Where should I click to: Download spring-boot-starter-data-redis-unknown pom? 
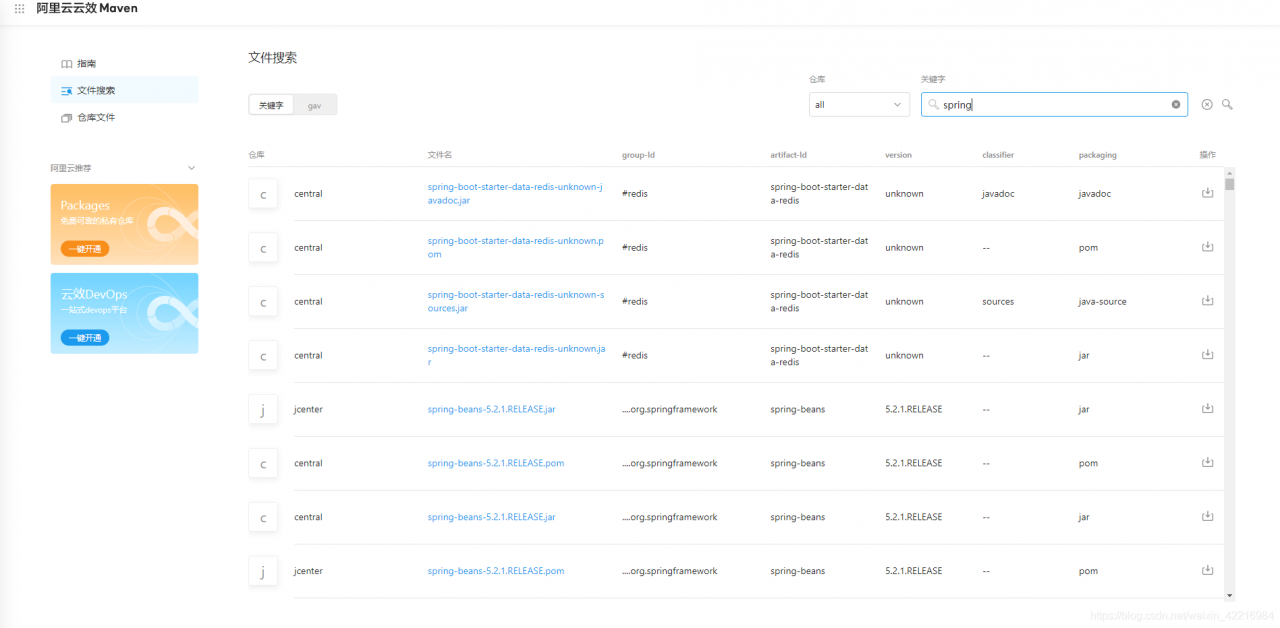pos(1207,247)
